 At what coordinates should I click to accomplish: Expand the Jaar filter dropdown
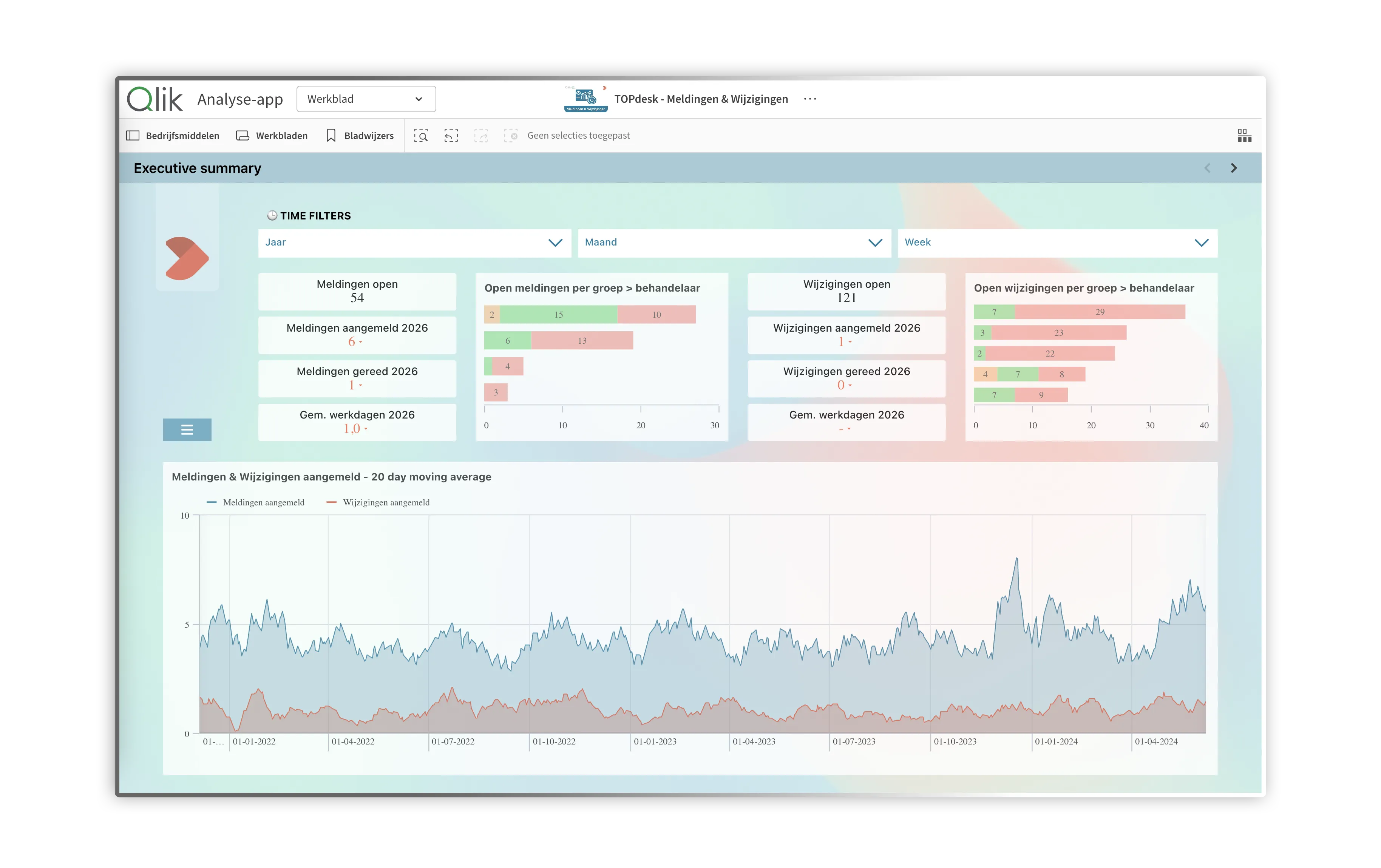(x=414, y=242)
